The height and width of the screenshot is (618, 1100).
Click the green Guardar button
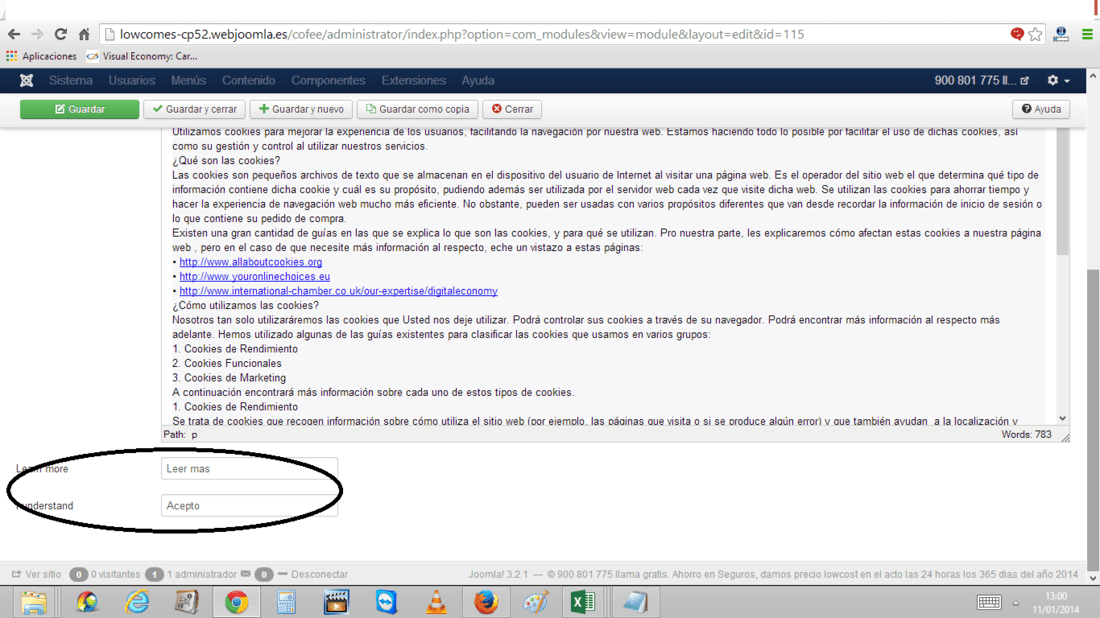pyautogui.click(x=79, y=109)
